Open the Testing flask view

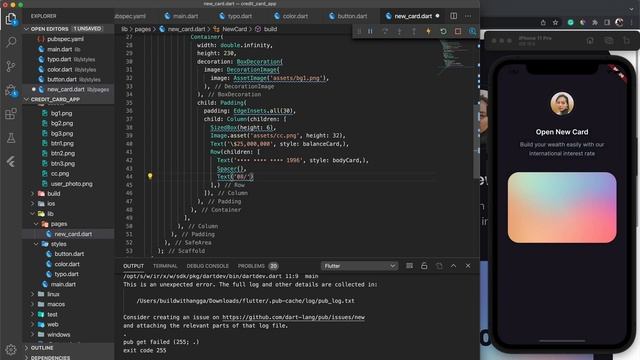pos(11,138)
